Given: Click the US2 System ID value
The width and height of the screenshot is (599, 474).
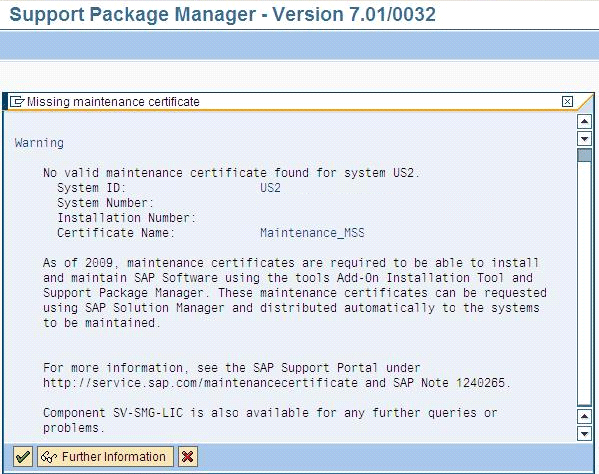Looking at the screenshot, I should (270, 188).
